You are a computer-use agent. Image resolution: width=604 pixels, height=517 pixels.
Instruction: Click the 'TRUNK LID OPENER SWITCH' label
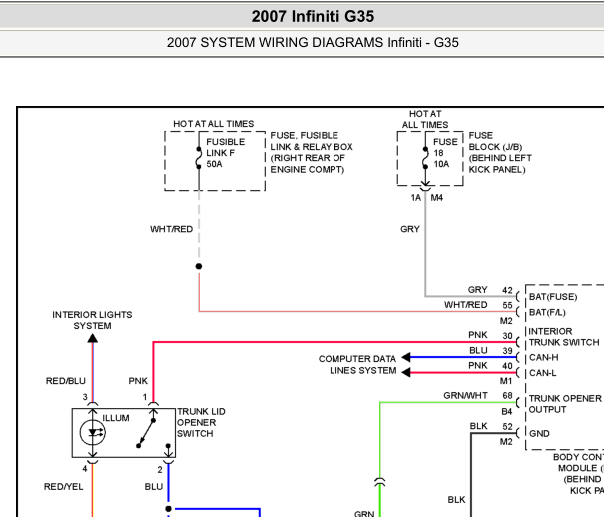201,423
